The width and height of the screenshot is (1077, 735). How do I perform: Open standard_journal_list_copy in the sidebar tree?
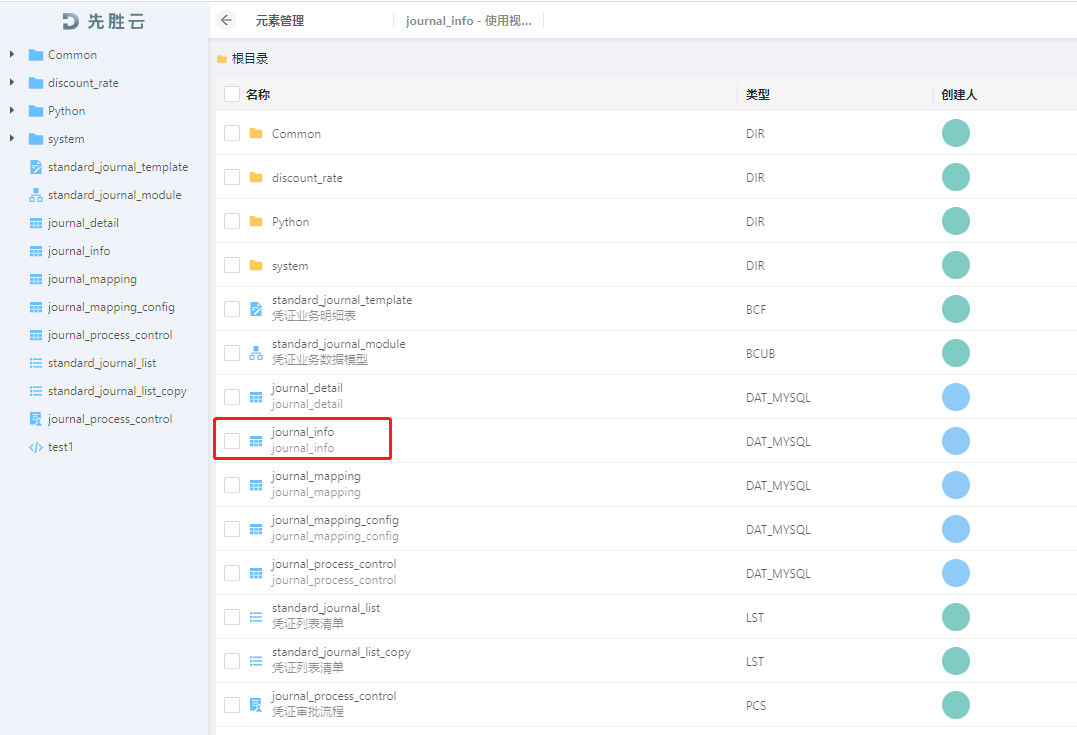117,391
